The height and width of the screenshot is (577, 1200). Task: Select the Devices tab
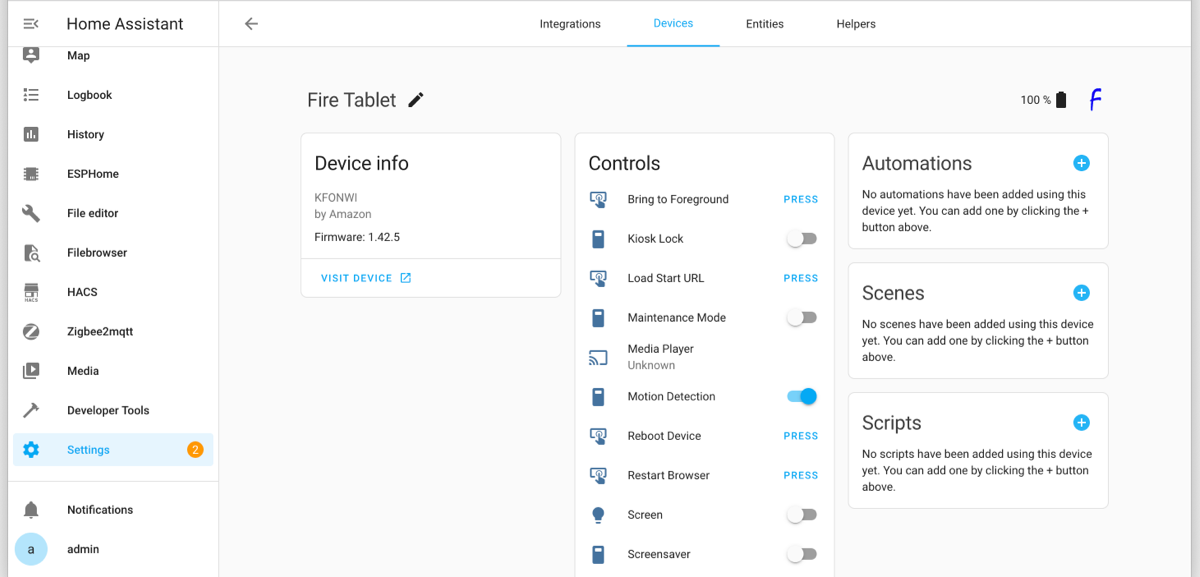[673, 24]
